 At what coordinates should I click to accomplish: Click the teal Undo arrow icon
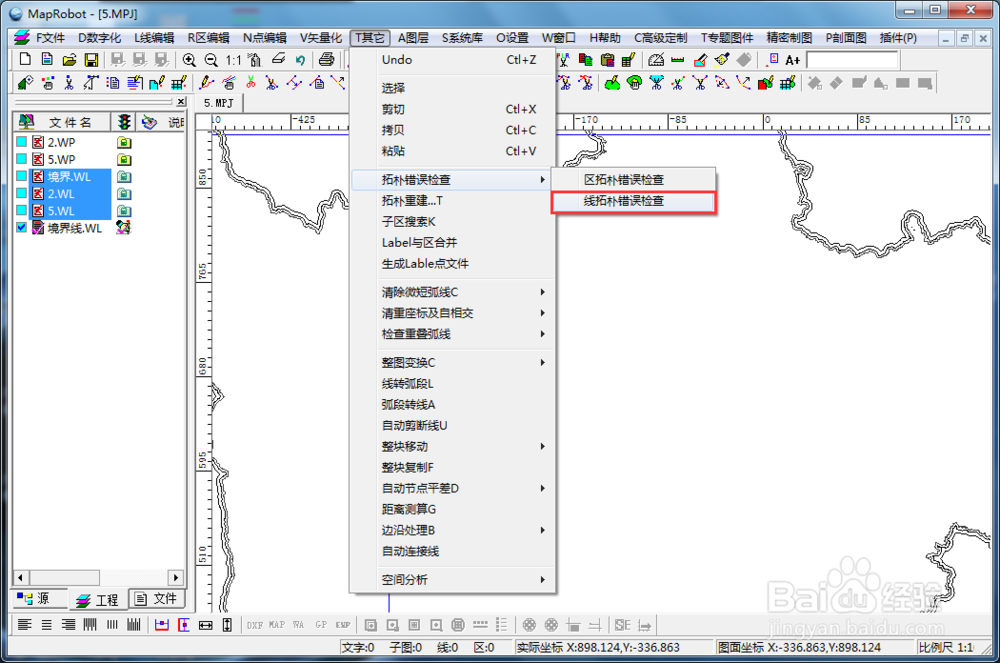[x=300, y=60]
